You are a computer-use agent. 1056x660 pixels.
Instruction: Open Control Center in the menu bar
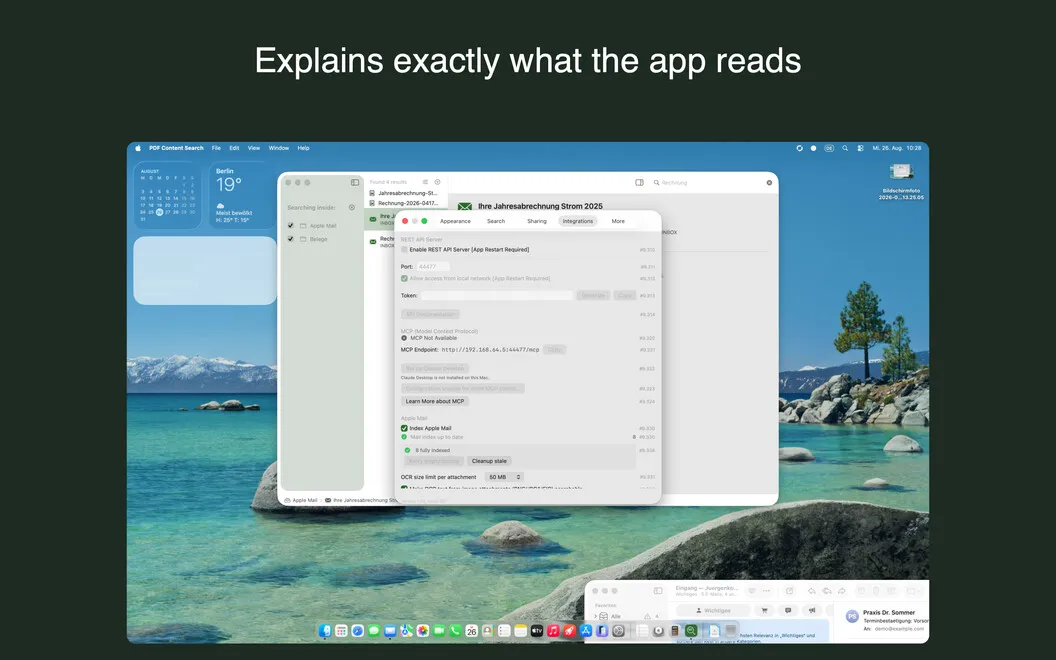coord(860,148)
